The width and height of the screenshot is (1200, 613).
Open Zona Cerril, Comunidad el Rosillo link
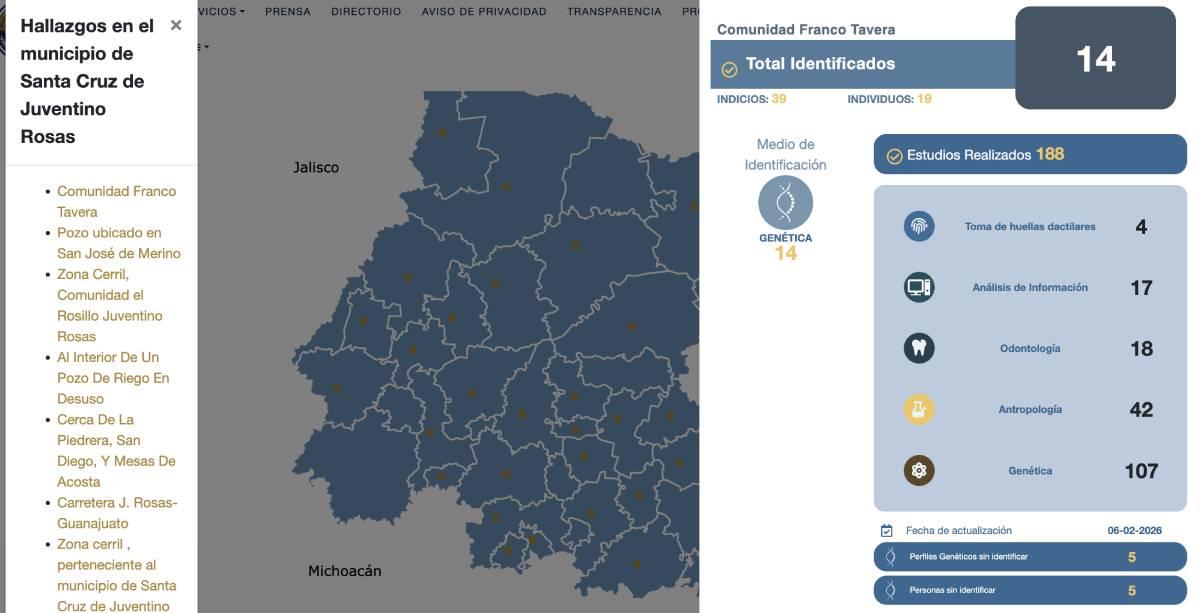[110, 305]
